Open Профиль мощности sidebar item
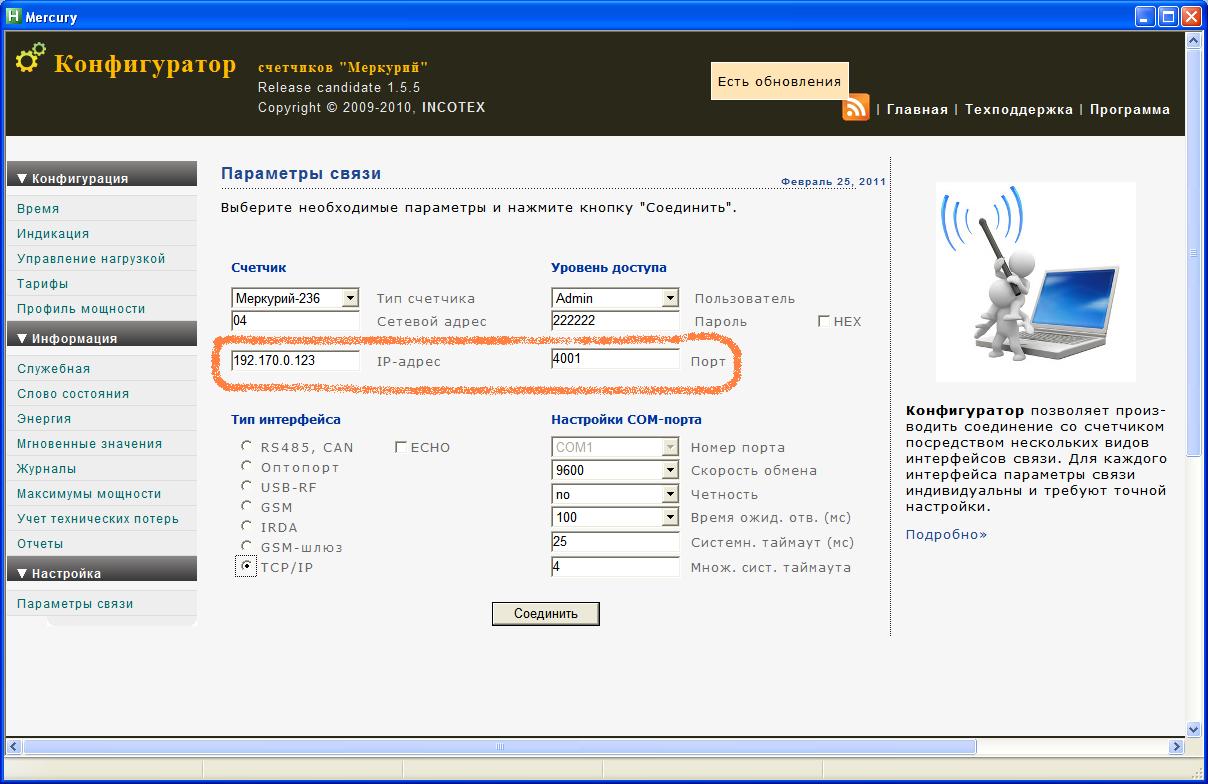 point(81,309)
